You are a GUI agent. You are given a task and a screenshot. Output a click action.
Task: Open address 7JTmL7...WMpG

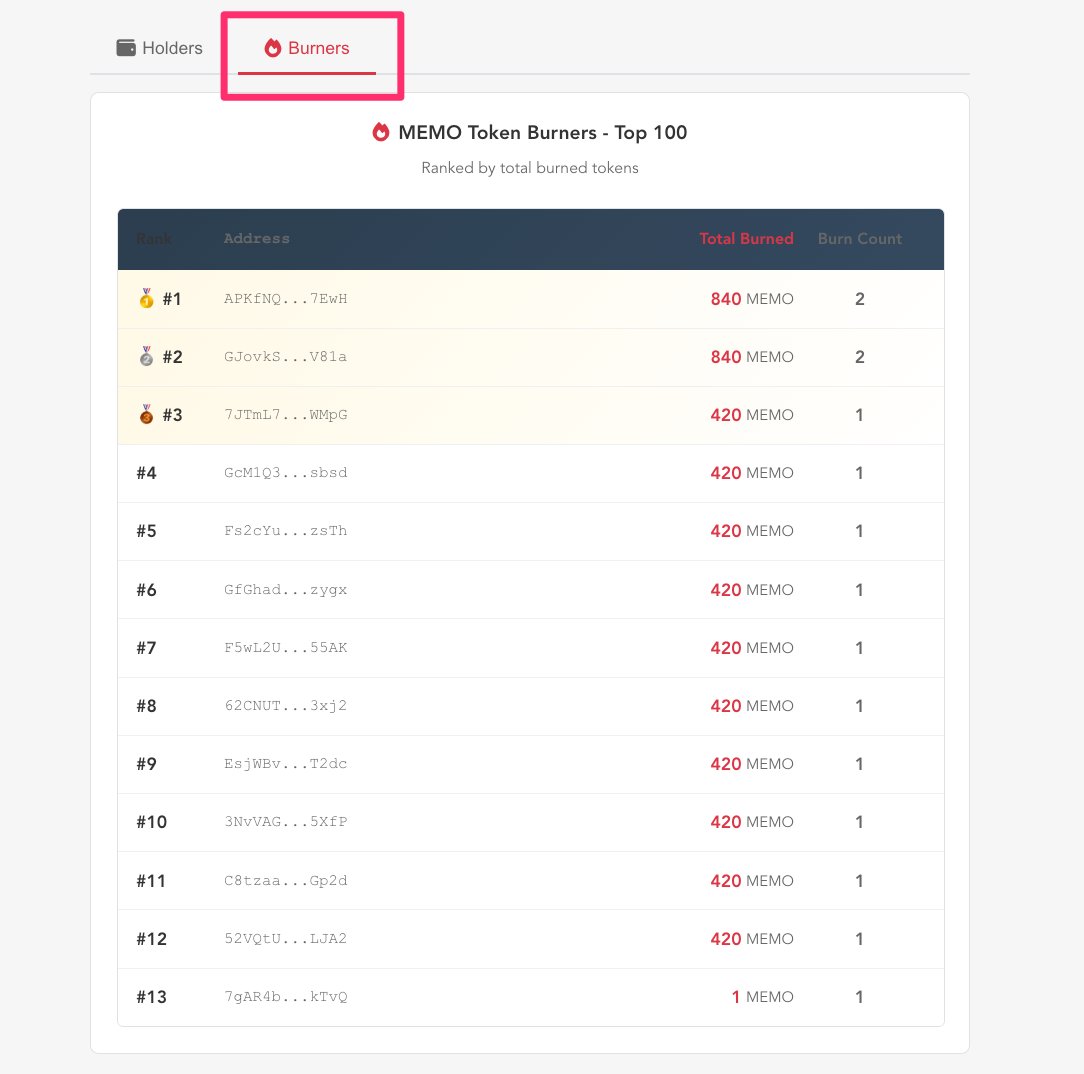(286, 415)
